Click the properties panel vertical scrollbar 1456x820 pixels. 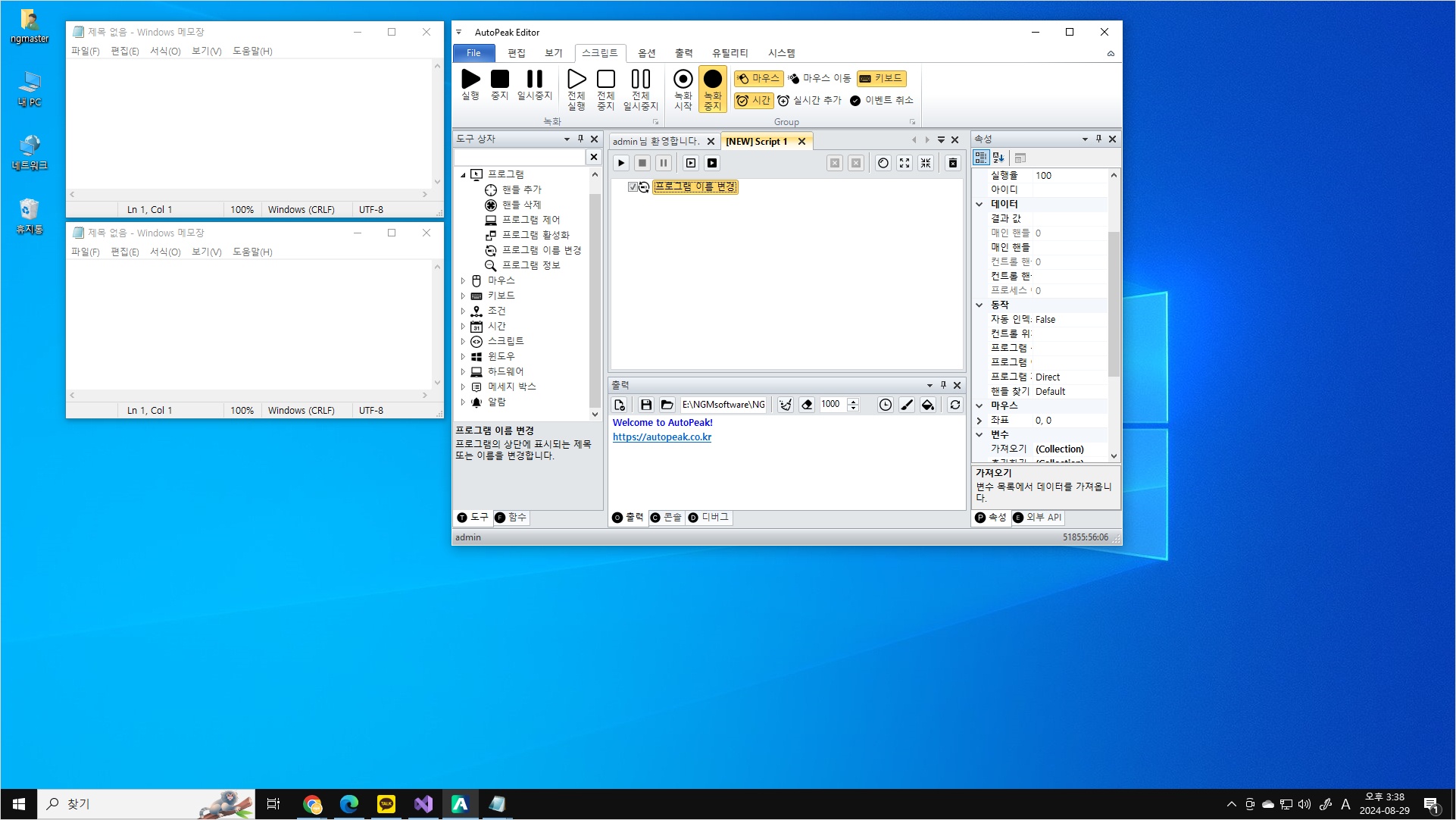(1113, 303)
